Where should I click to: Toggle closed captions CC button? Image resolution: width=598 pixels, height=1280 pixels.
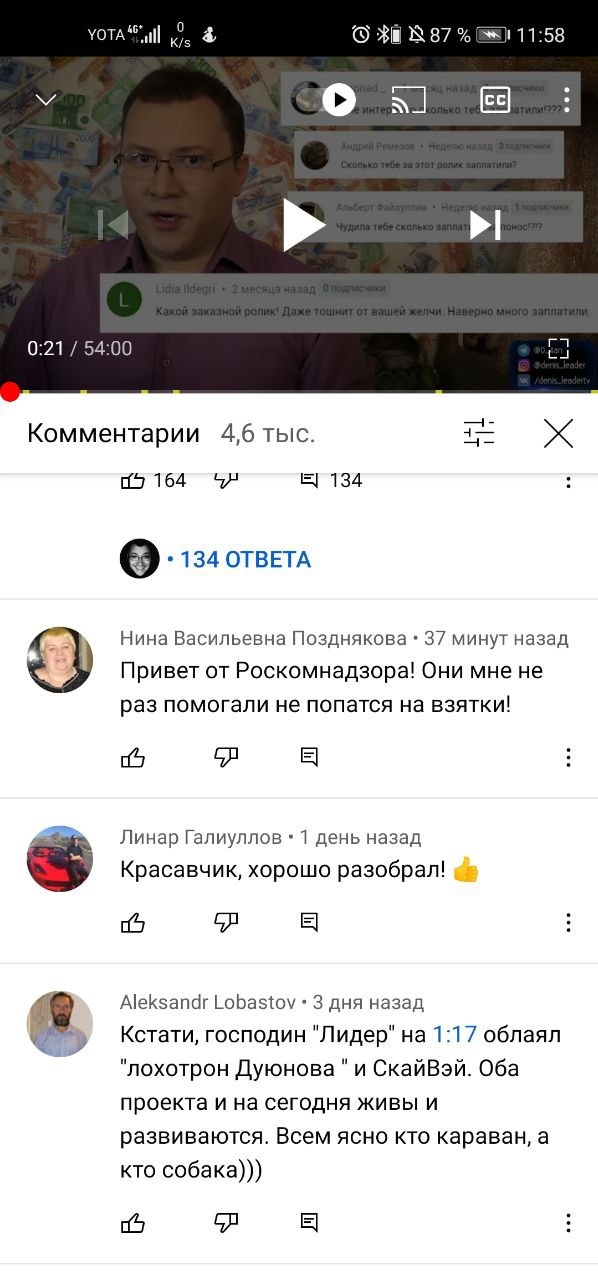tap(495, 99)
